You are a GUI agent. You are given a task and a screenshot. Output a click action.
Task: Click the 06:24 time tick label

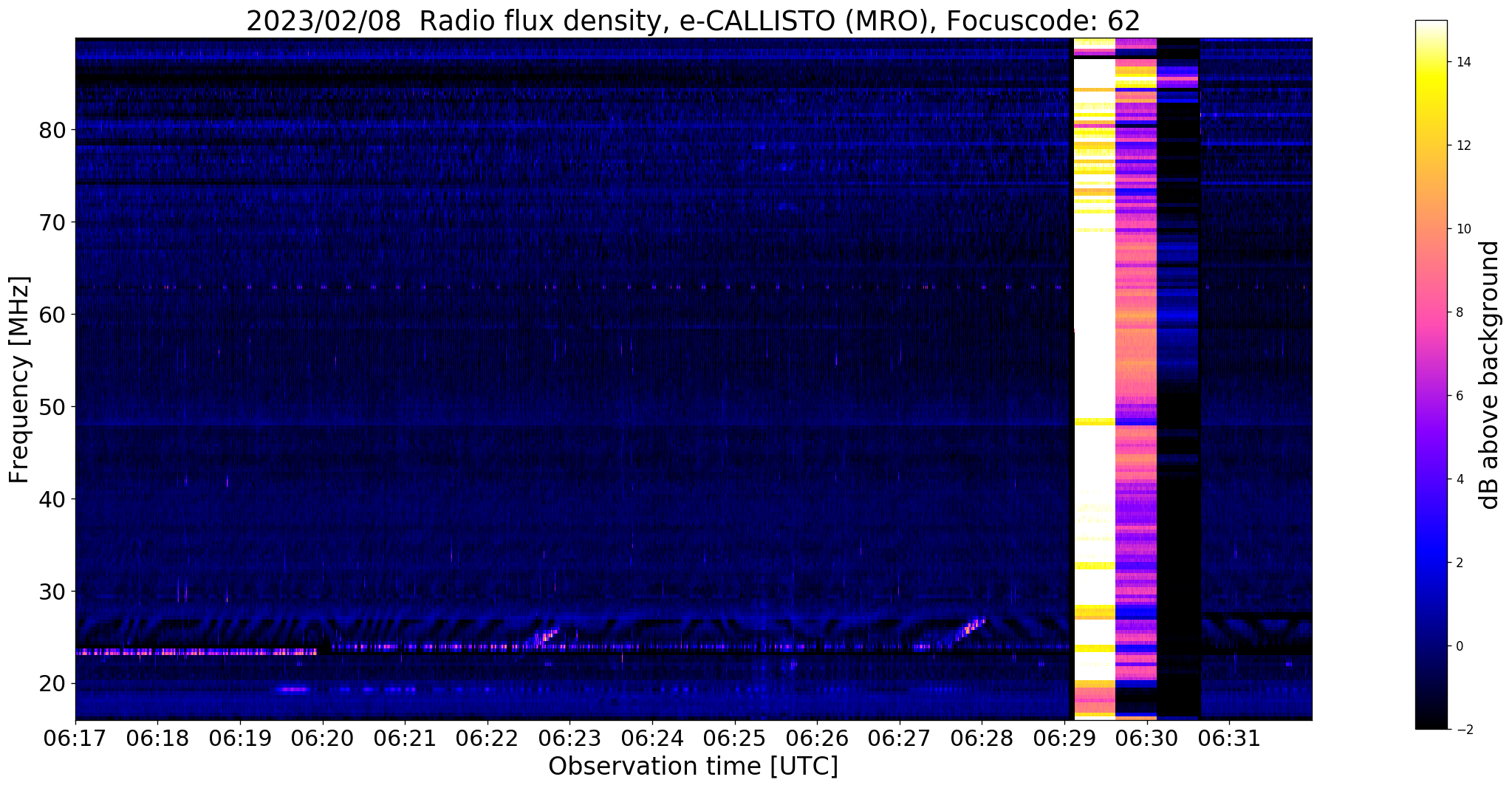click(652, 737)
